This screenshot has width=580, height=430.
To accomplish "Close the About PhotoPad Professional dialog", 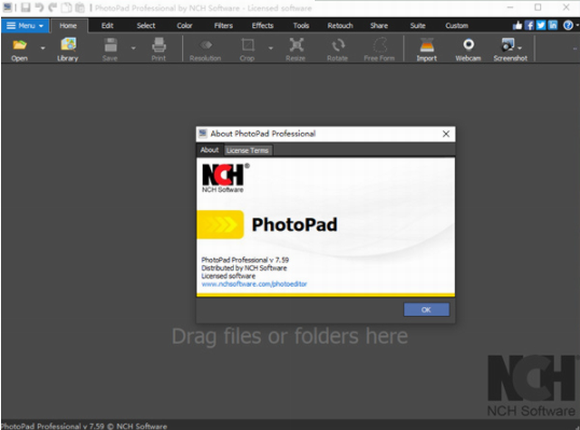I will coord(446,134).
